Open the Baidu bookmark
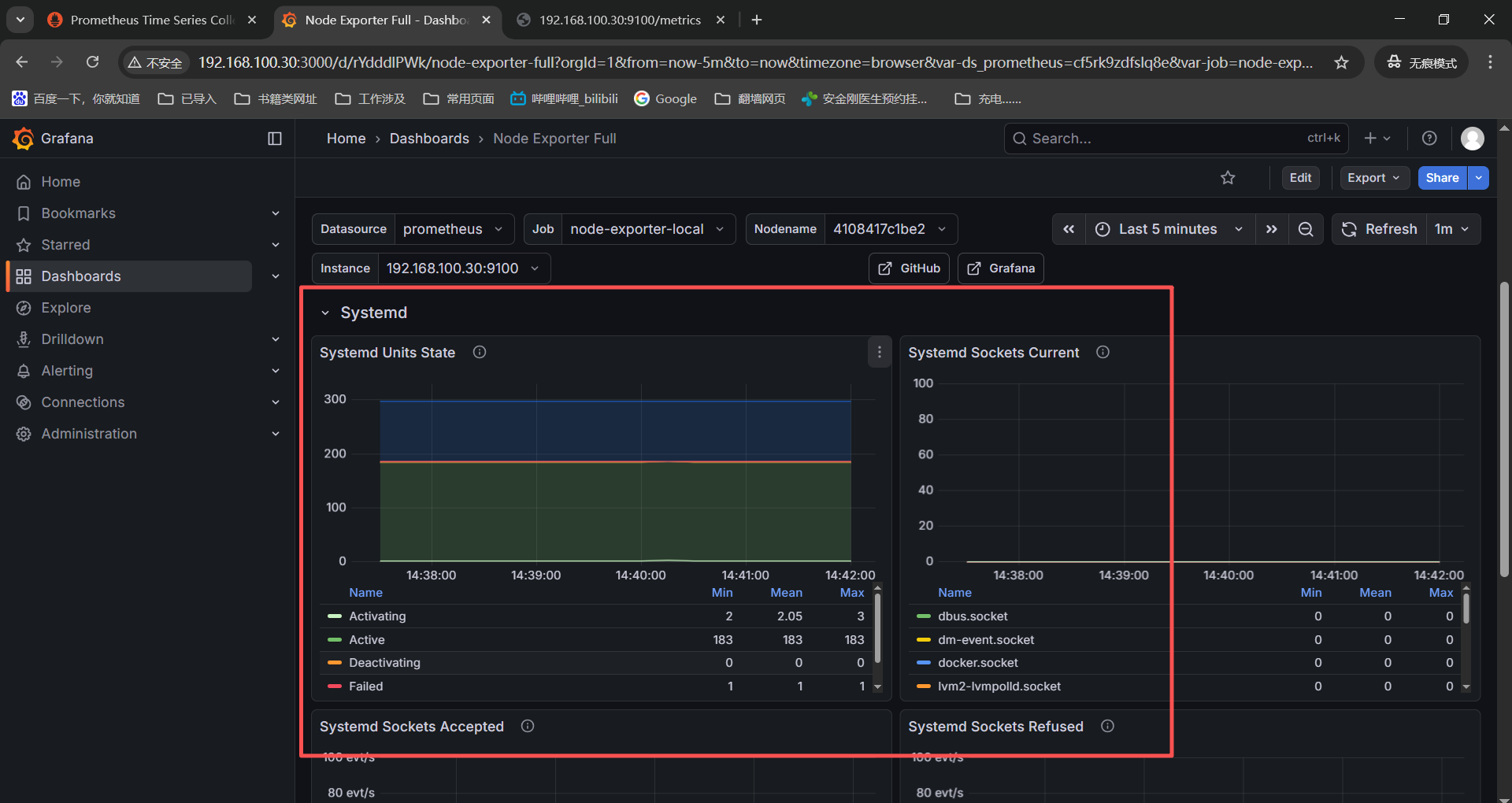 tap(76, 98)
